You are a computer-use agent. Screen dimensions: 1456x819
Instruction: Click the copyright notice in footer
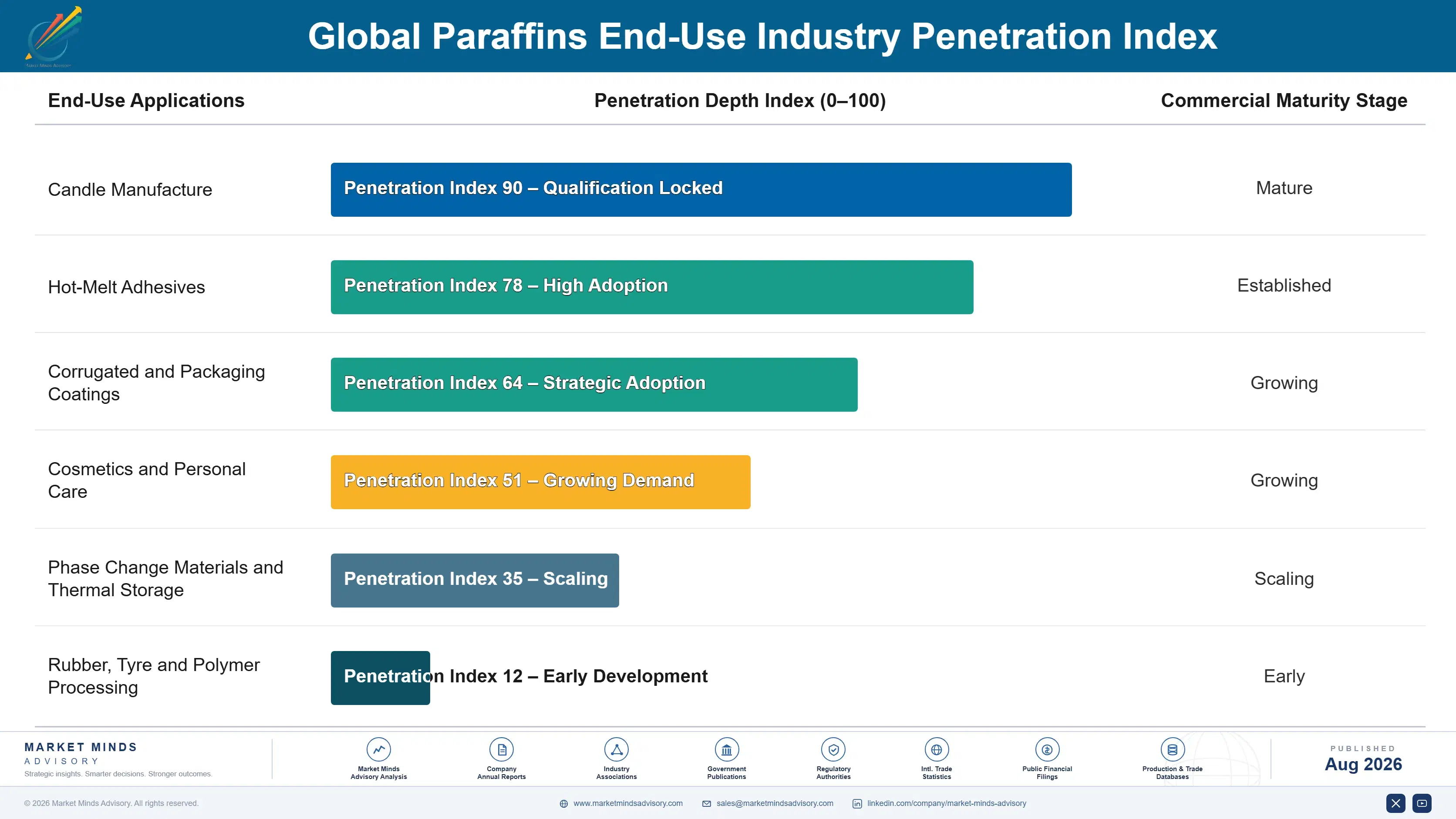pos(111,803)
